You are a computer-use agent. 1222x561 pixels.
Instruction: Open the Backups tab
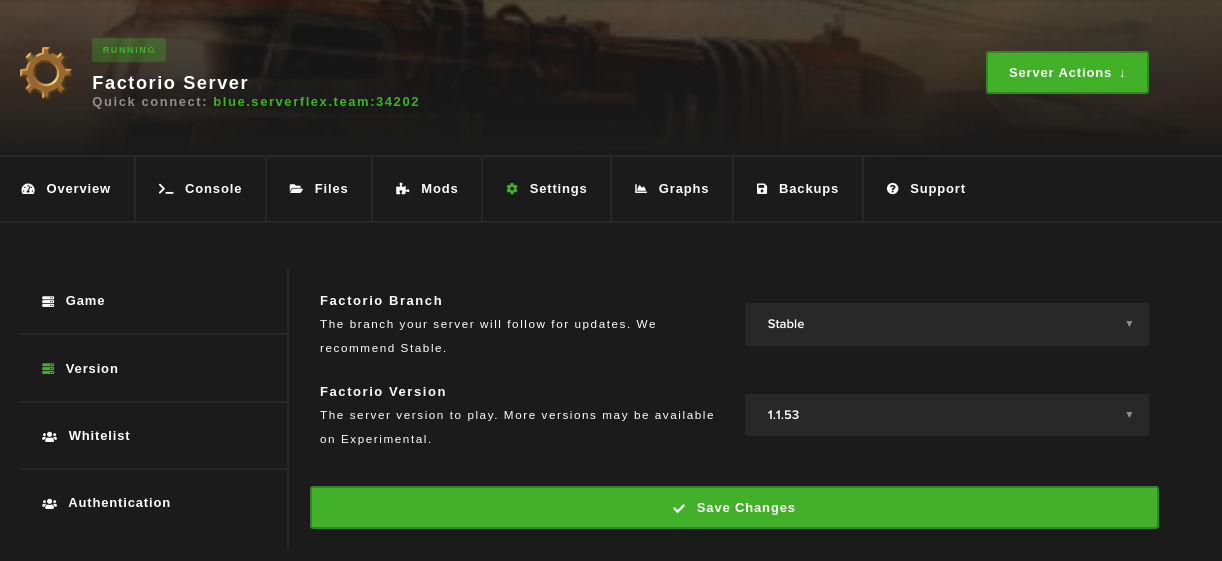click(798, 189)
